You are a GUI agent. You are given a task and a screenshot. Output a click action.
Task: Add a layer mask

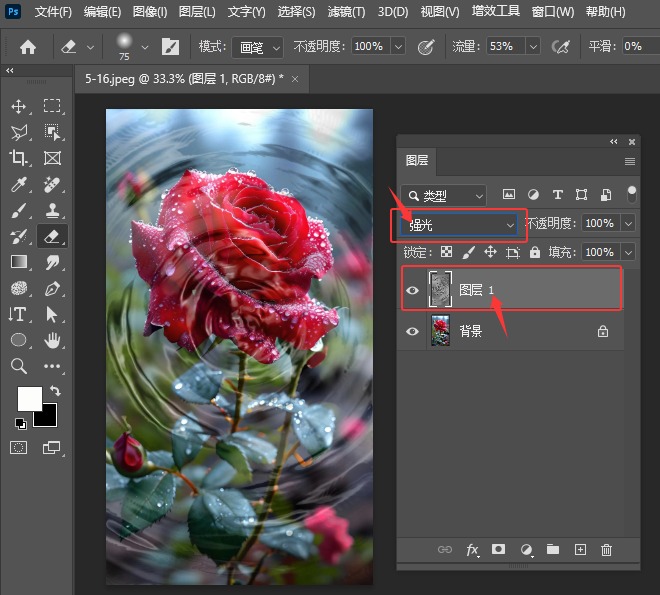click(498, 549)
